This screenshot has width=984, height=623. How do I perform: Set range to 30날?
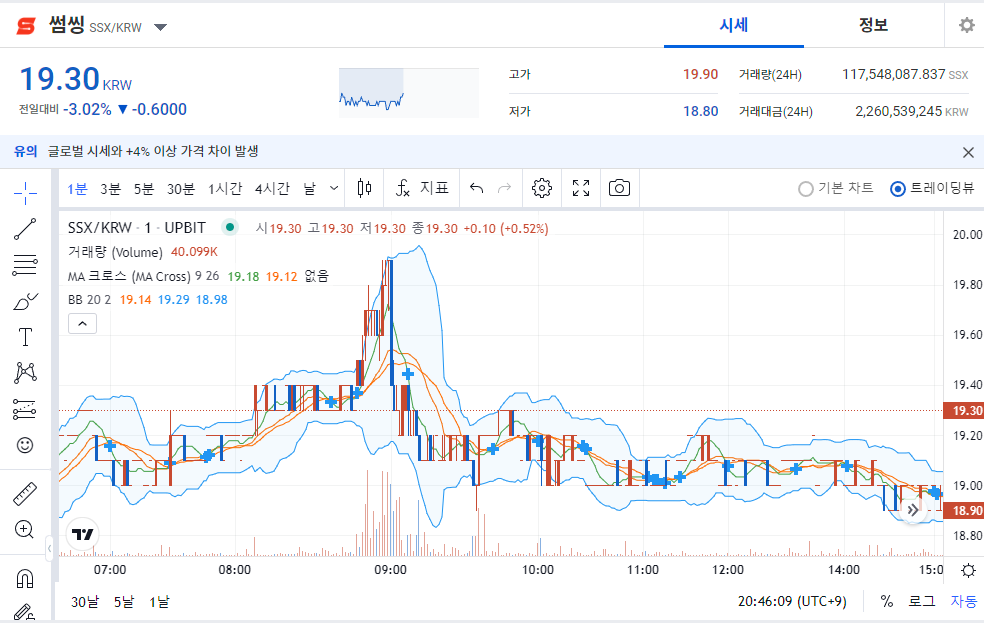point(85,602)
